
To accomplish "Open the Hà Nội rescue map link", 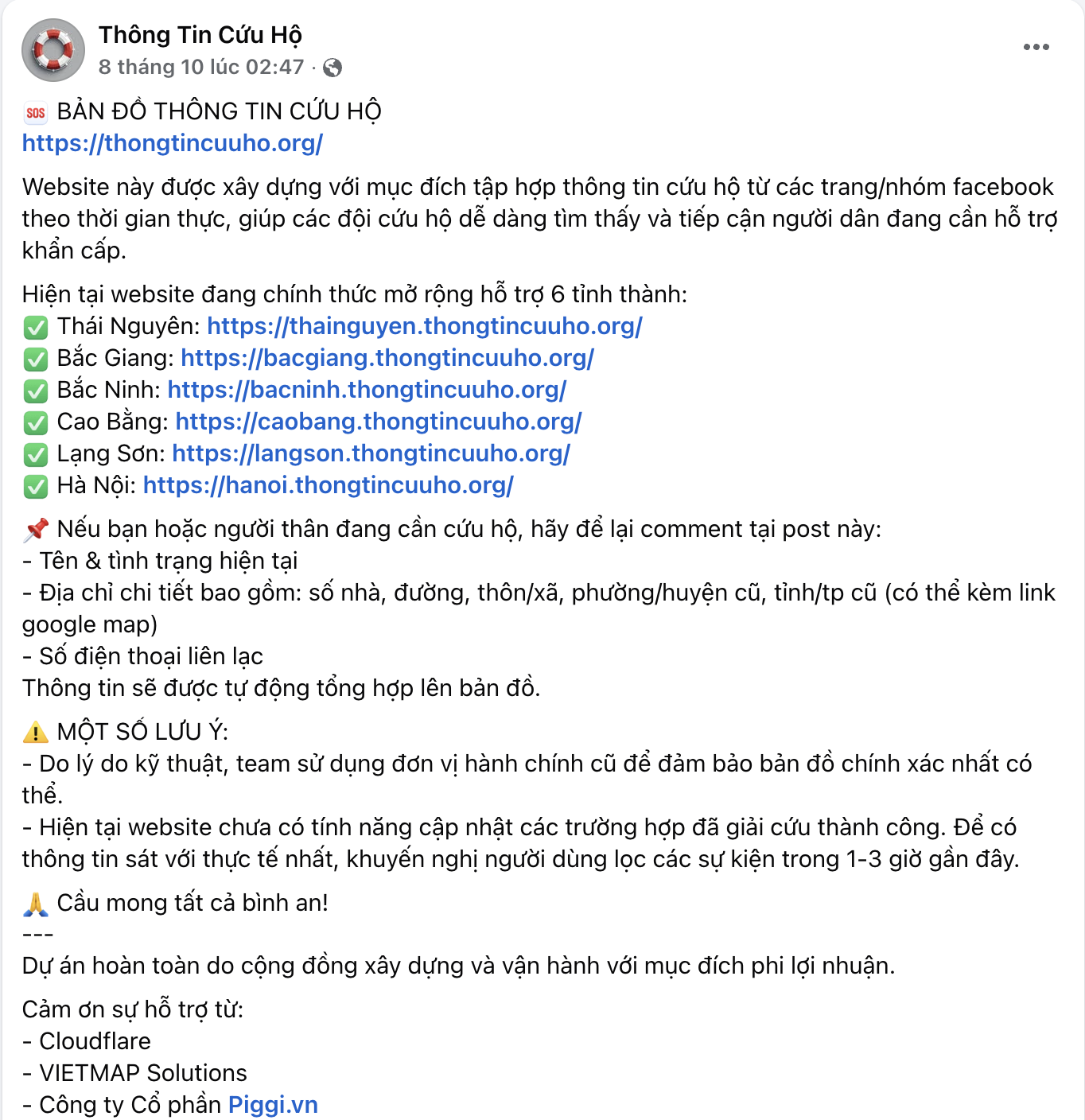I will [329, 485].
